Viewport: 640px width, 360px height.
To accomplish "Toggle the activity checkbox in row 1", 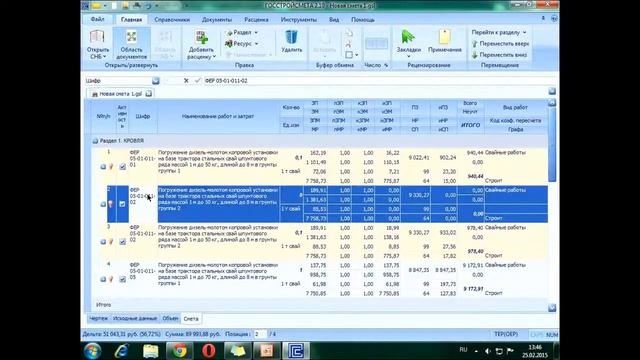I will [x=122, y=167].
